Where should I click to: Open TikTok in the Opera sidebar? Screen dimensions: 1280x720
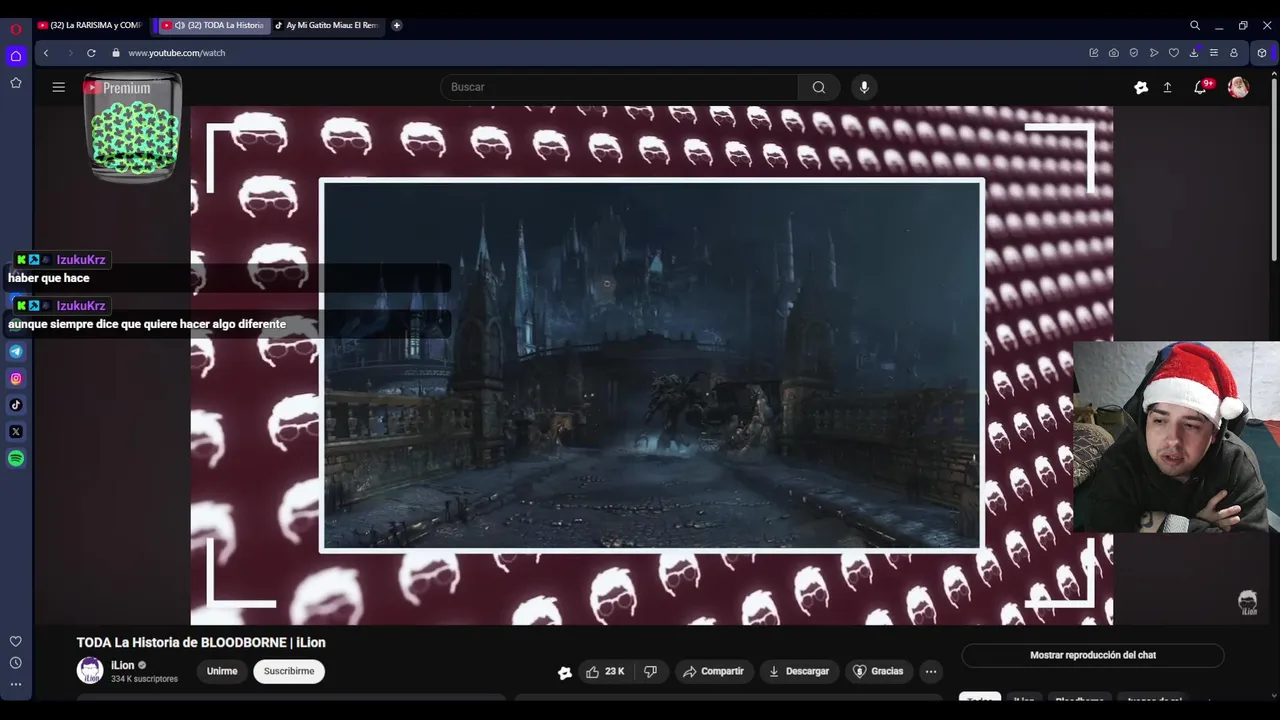[x=16, y=405]
